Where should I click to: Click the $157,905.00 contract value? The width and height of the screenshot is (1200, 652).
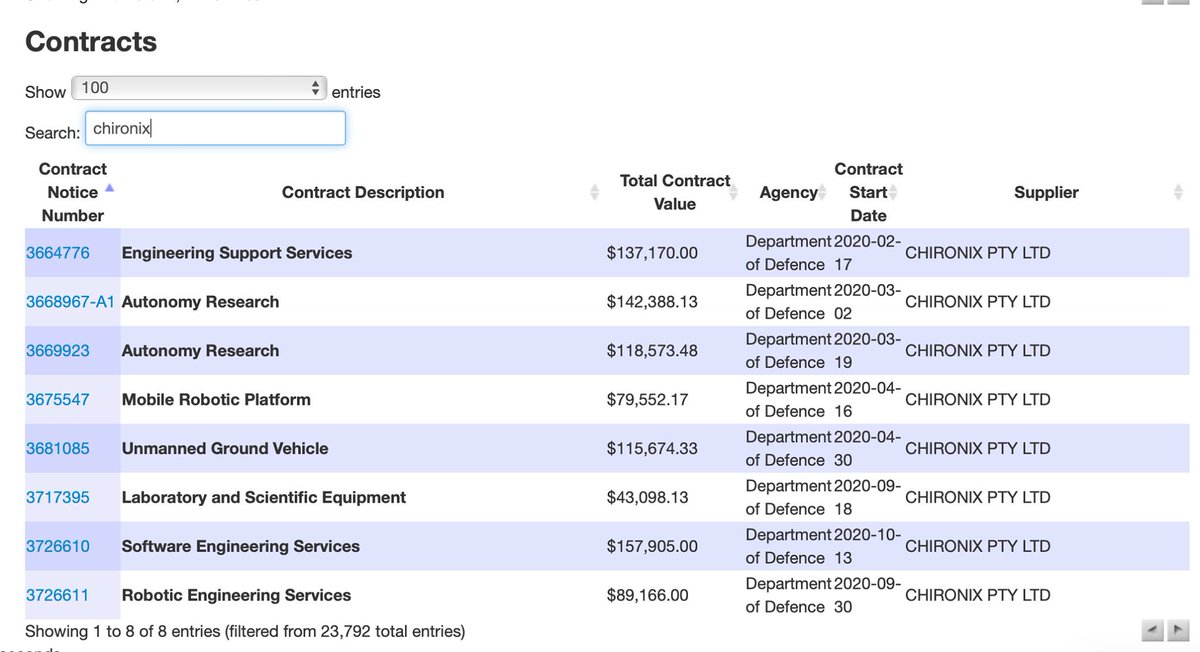[x=652, y=547]
